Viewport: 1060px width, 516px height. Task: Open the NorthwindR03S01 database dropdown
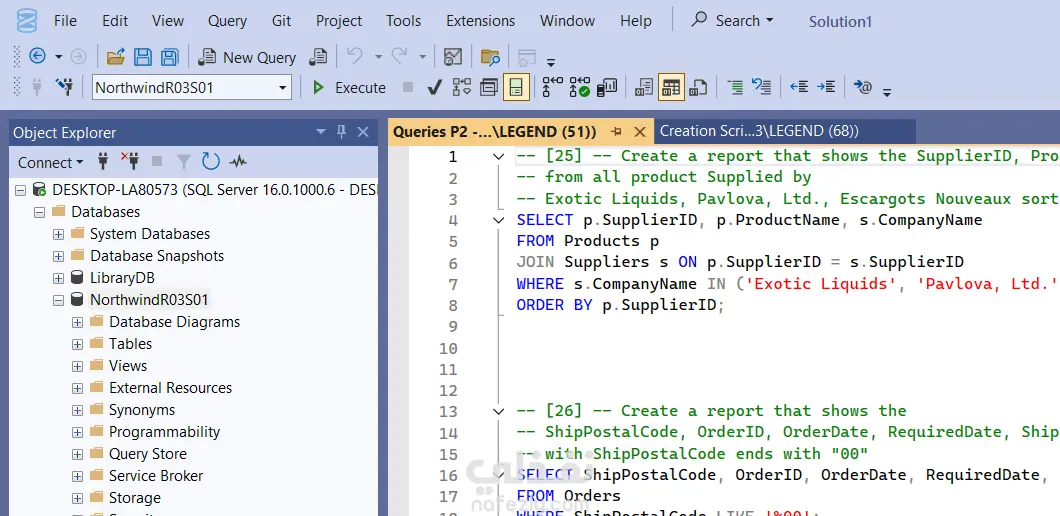coord(283,88)
